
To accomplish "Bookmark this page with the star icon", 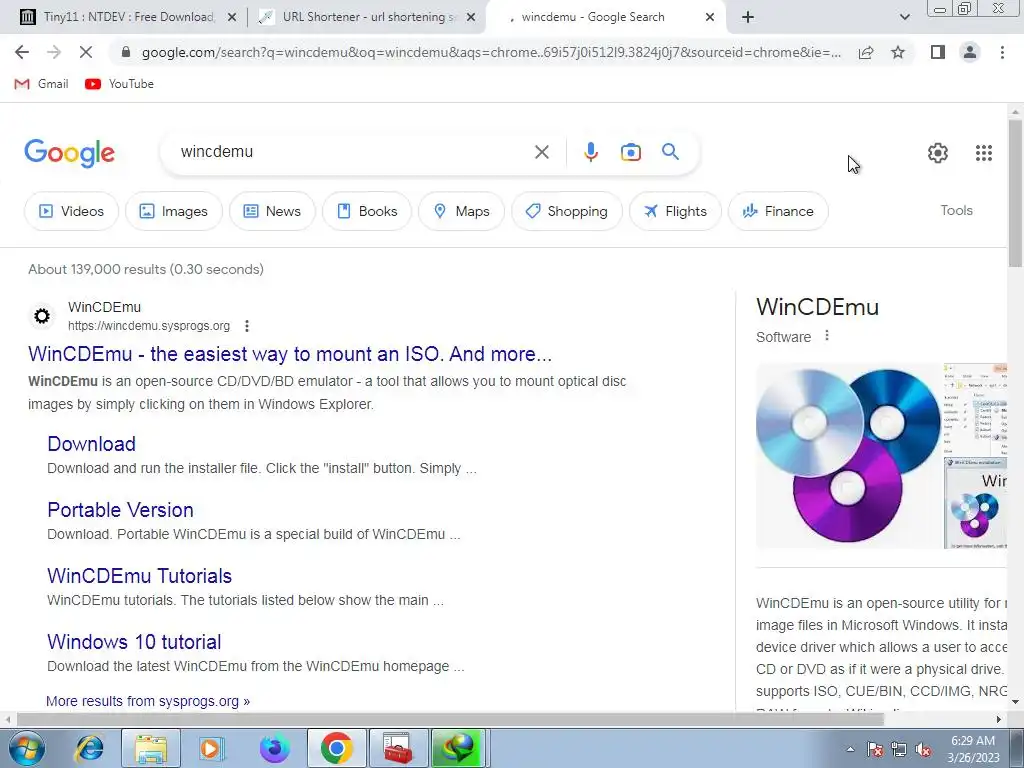I will pyautogui.click(x=898, y=52).
